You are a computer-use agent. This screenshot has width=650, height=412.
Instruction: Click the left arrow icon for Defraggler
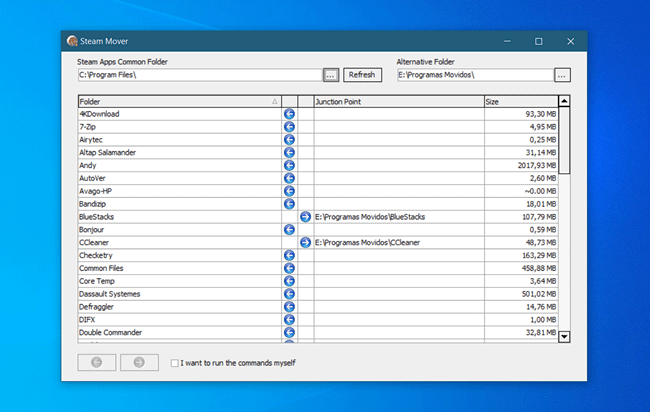pos(289,307)
